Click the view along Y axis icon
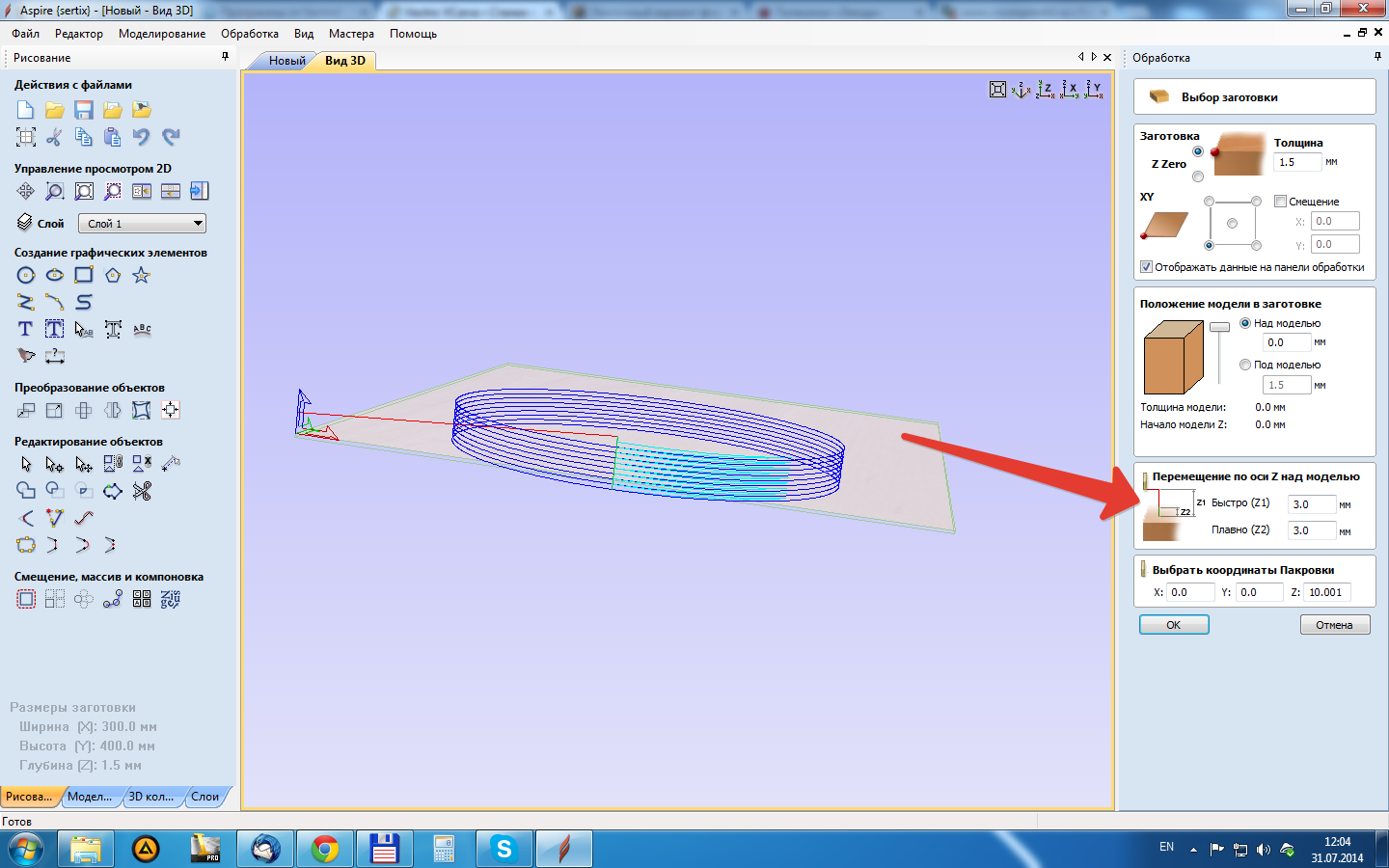This screenshot has height=868, width=1389. click(1094, 90)
